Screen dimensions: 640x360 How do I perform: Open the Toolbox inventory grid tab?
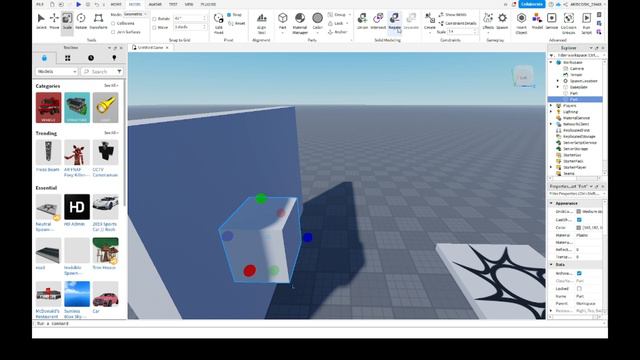(67, 58)
